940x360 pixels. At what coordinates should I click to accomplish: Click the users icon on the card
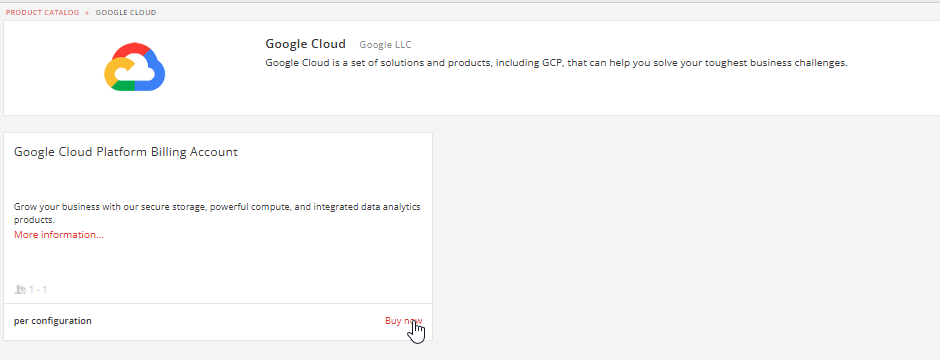[x=20, y=290]
